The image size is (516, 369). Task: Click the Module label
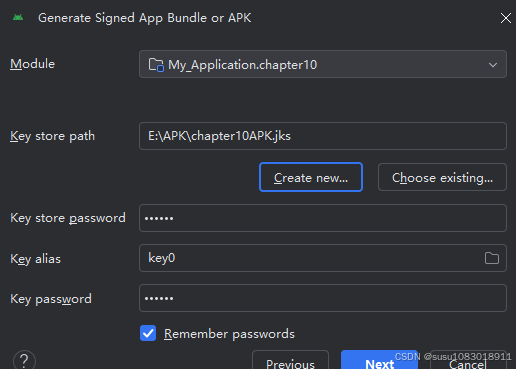point(32,64)
